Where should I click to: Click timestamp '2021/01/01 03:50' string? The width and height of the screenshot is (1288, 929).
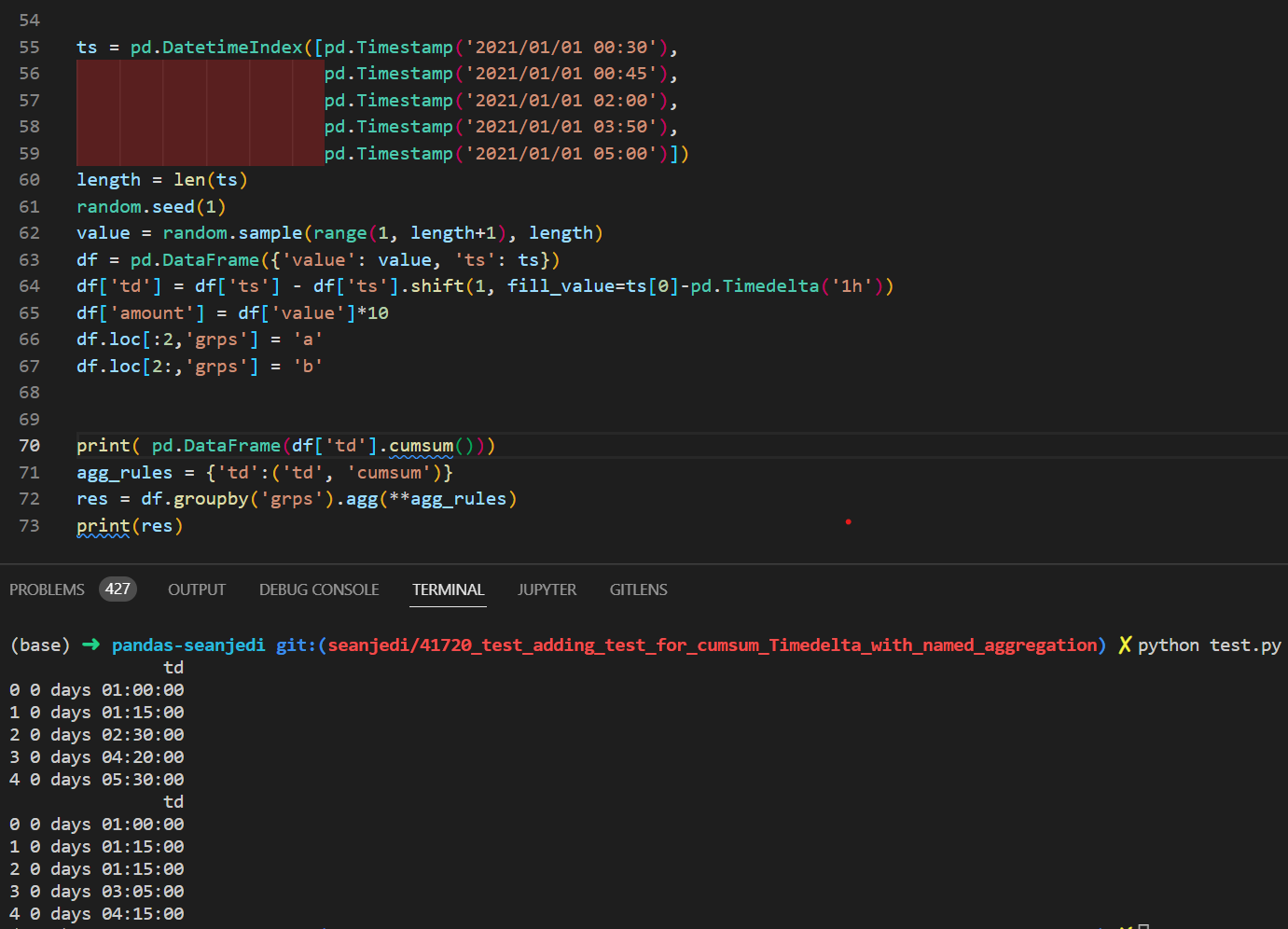pos(561,127)
